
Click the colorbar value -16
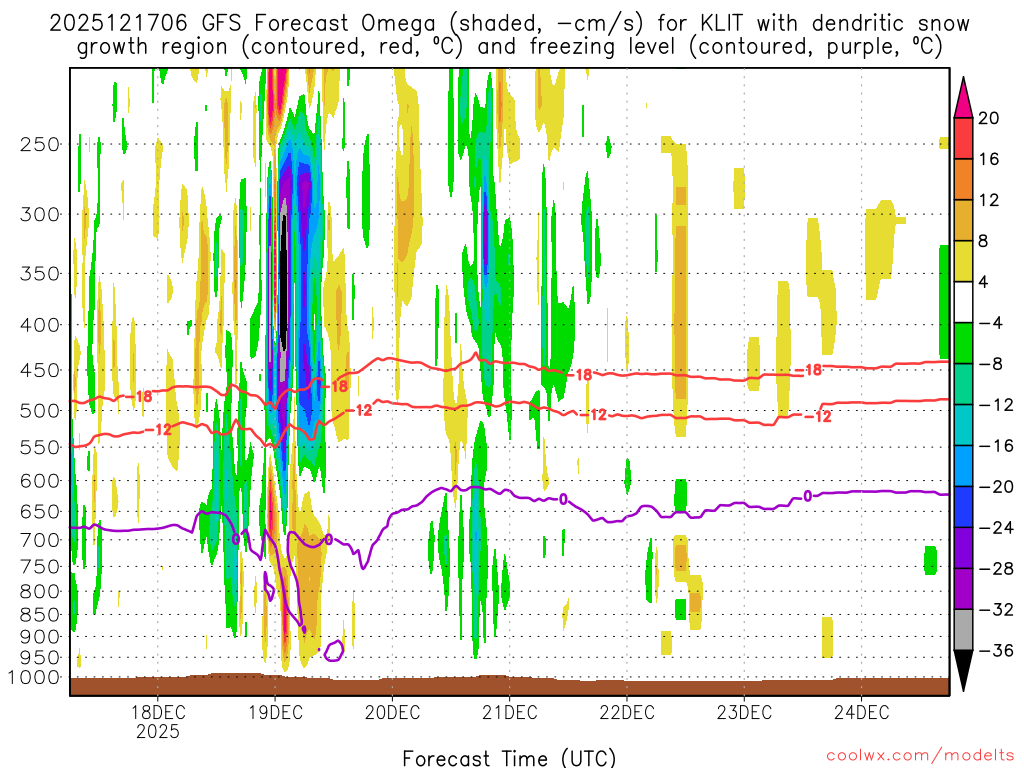point(996,445)
